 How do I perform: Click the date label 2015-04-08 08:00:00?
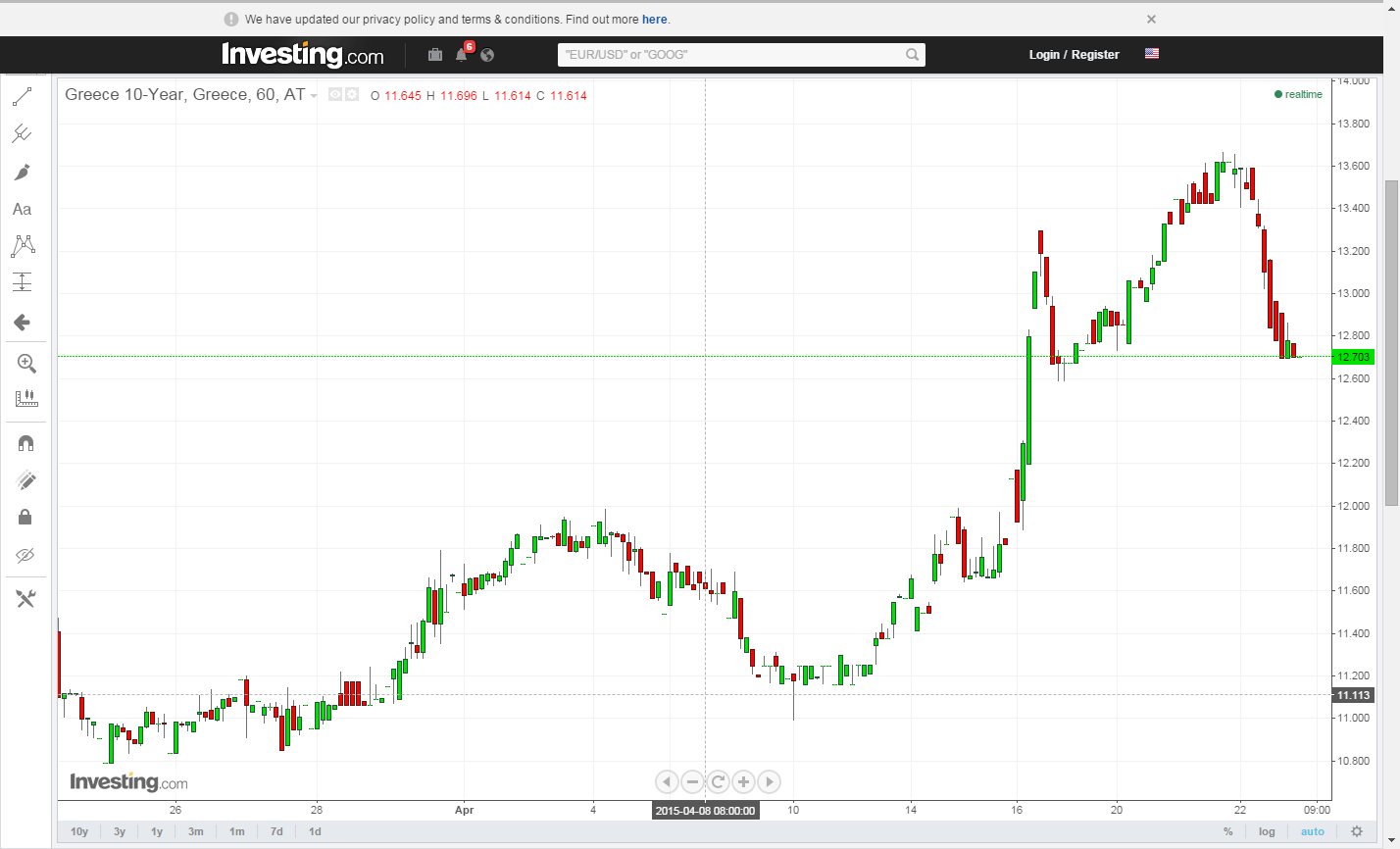click(706, 811)
